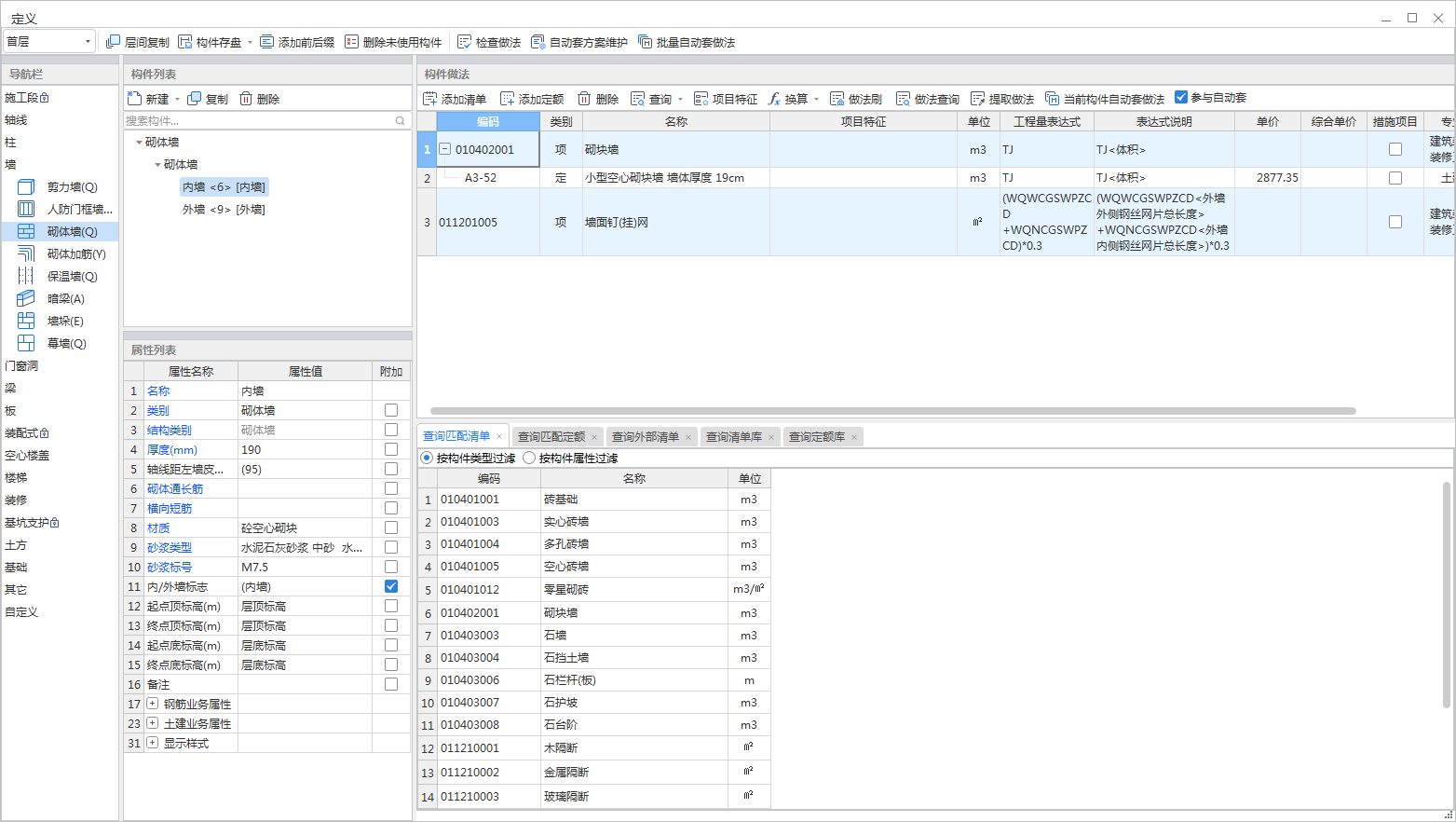Click 砌体通长筋 property link
This screenshot has width=1456, height=822.
click(x=175, y=488)
